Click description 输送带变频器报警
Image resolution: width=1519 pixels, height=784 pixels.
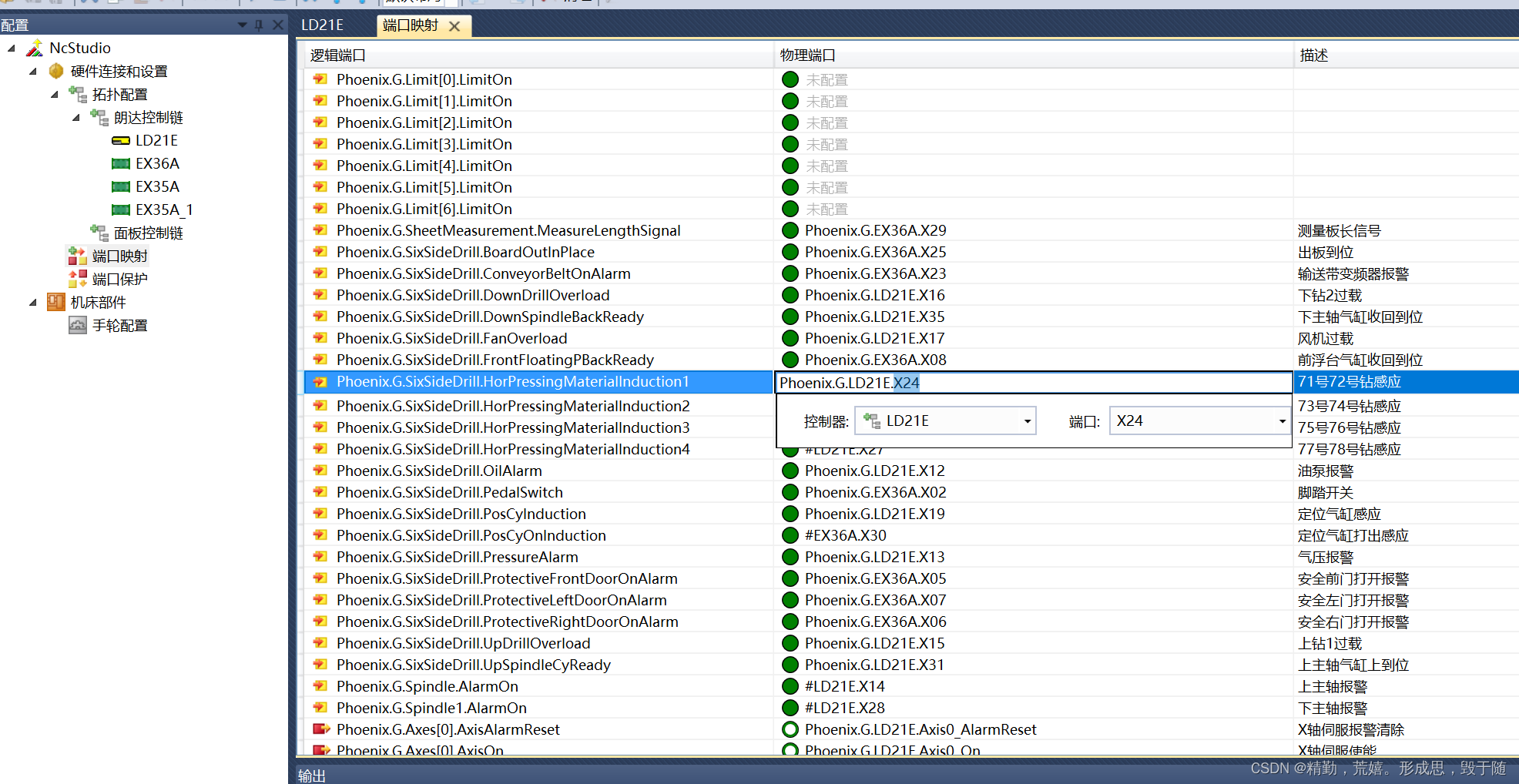click(1353, 273)
